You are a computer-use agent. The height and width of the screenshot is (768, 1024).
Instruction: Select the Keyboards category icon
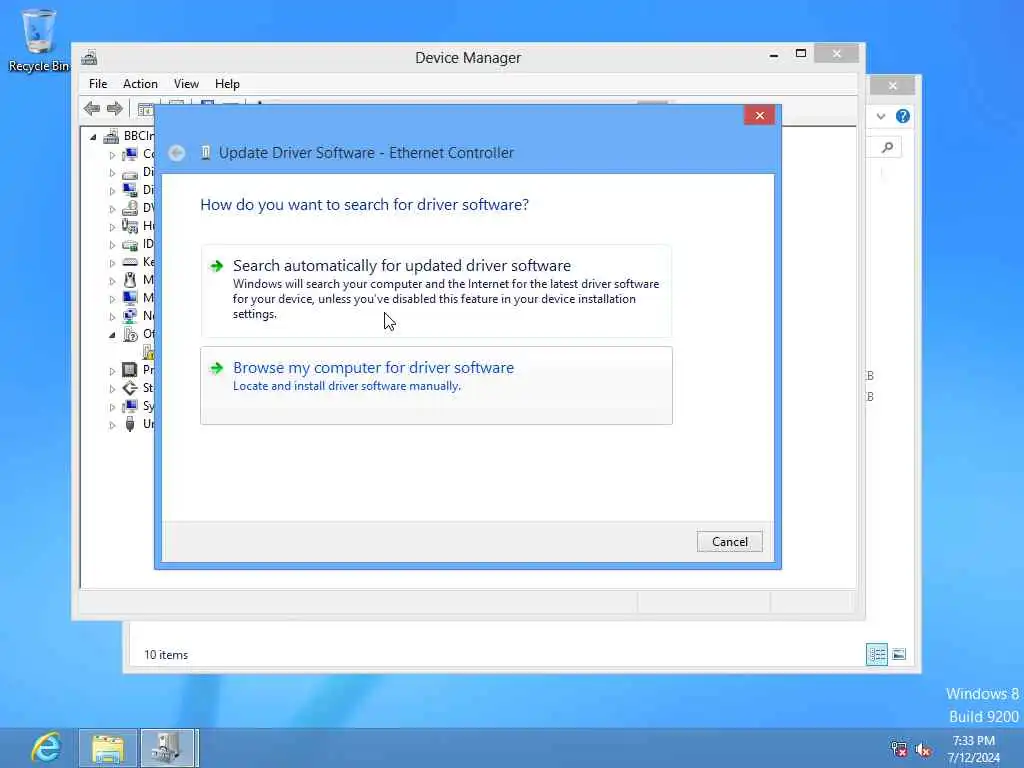130,262
